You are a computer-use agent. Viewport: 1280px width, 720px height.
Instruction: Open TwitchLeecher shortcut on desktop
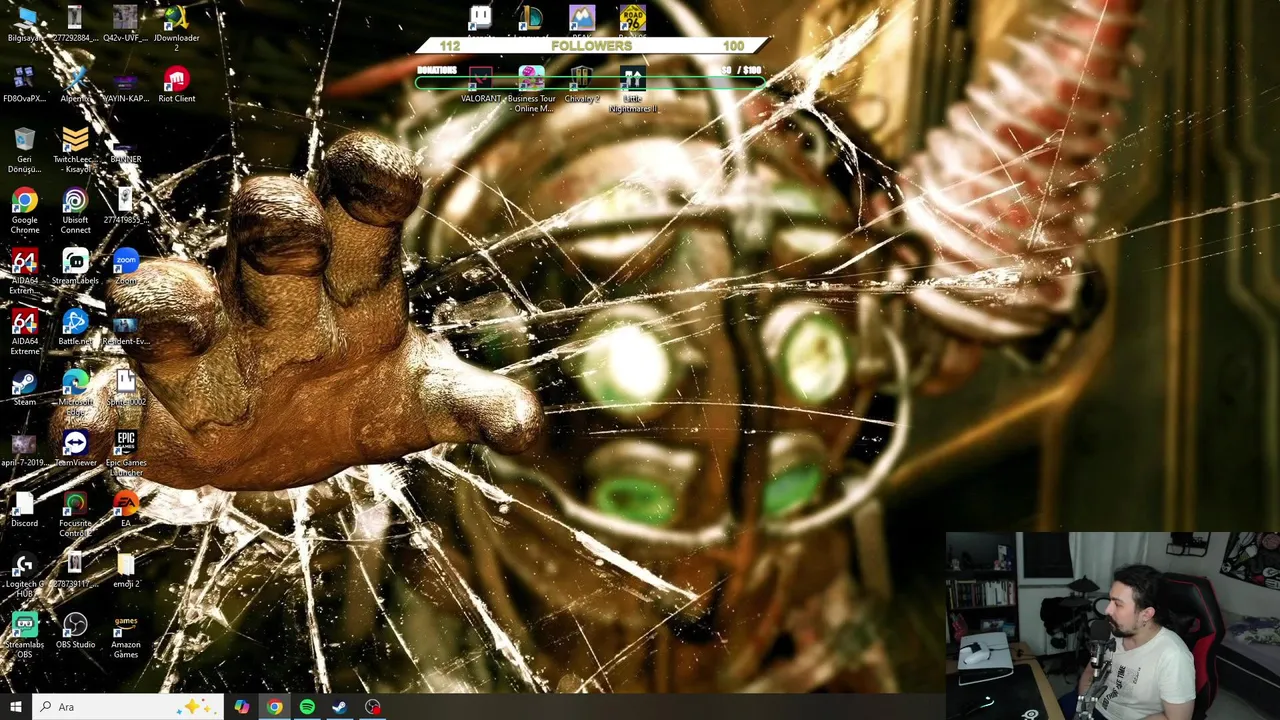(x=75, y=150)
